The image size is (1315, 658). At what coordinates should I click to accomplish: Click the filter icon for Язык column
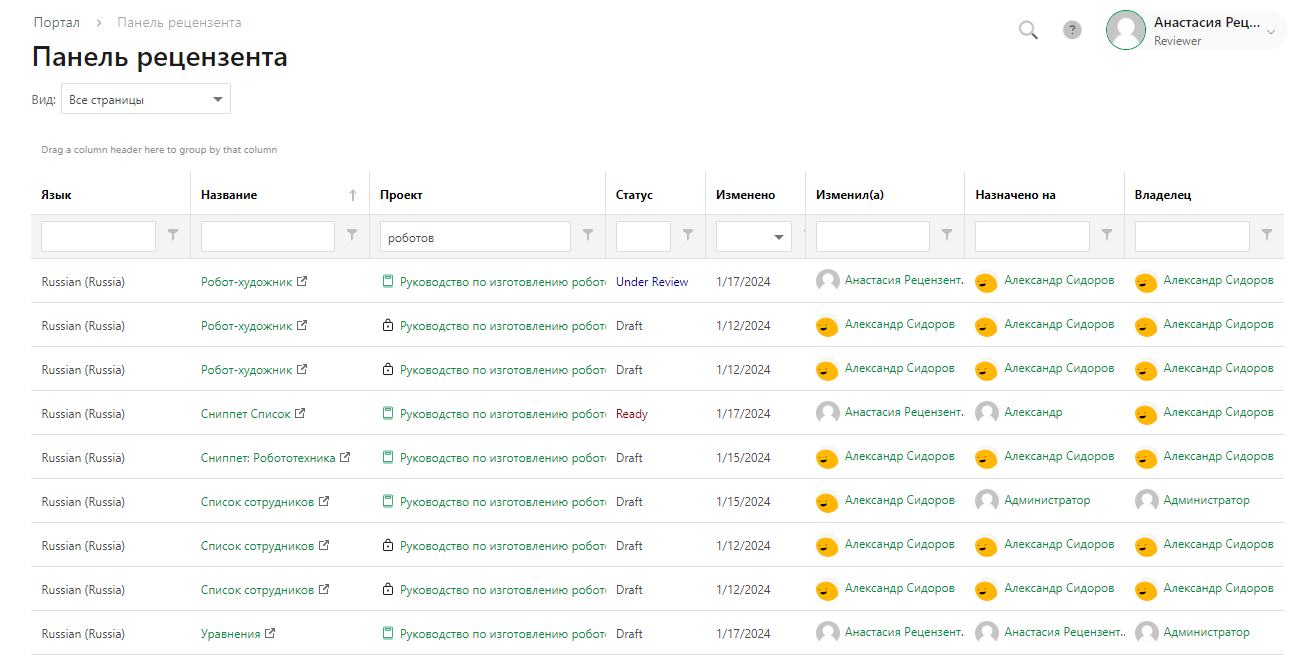tap(173, 235)
